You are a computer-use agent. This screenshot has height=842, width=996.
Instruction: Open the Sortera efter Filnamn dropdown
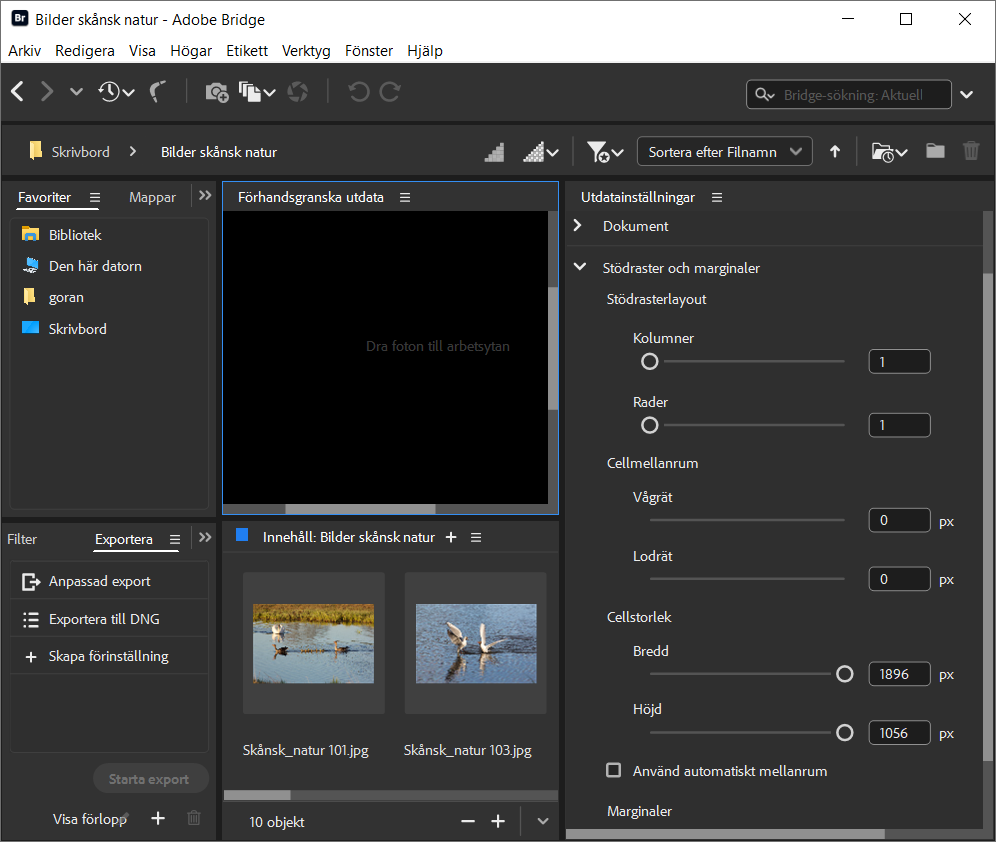tap(724, 152)
